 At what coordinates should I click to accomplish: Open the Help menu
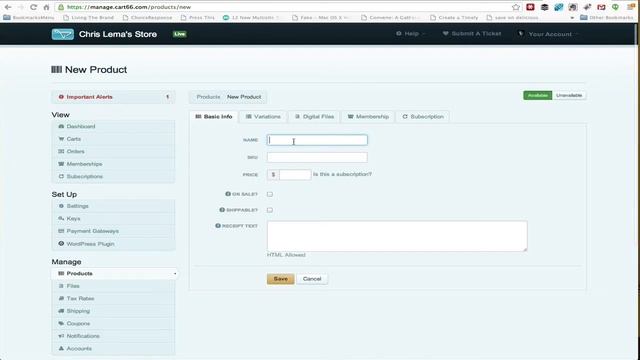click(410, 34)
